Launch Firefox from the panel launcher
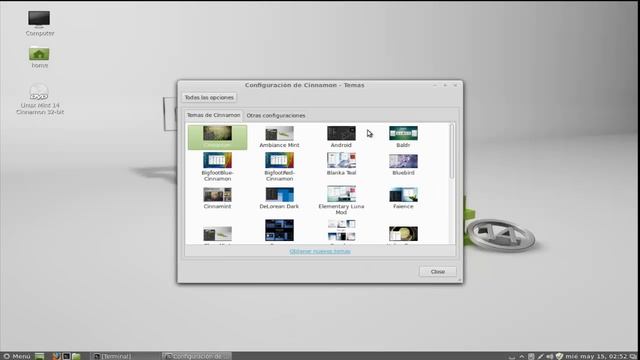 pos(56,356)
